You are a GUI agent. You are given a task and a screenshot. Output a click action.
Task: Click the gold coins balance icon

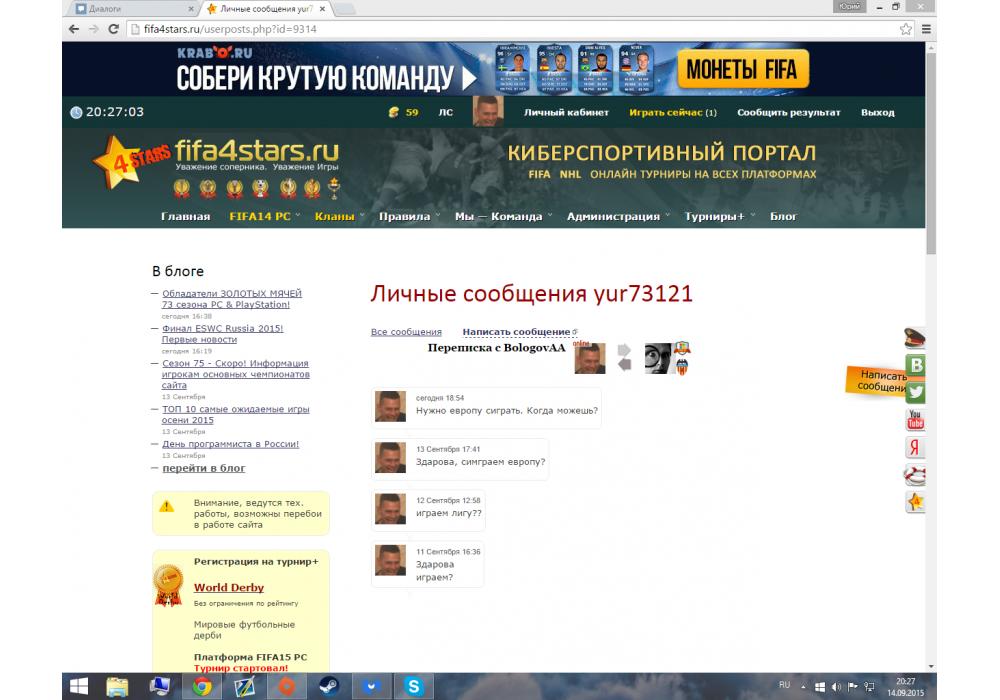coord(393,112)
